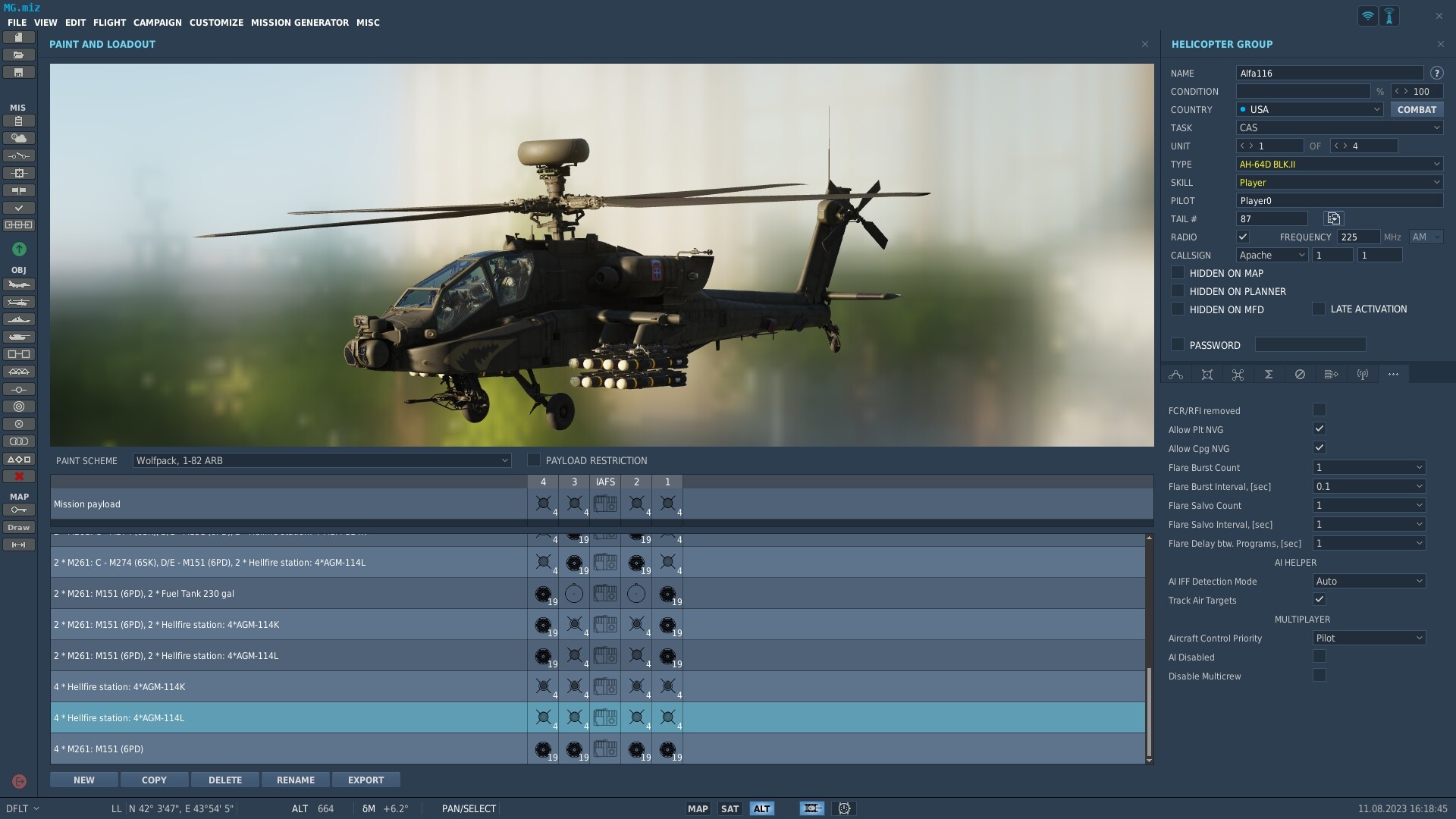Click the distance ruler measure icon

(x=19, y=544)
